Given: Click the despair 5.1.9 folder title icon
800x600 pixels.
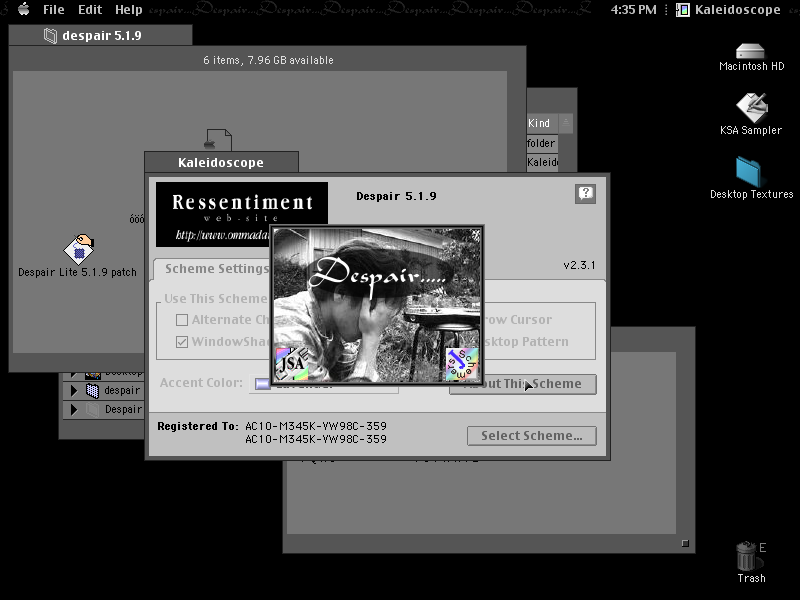Looking at the screenshot, I should 50,36.
